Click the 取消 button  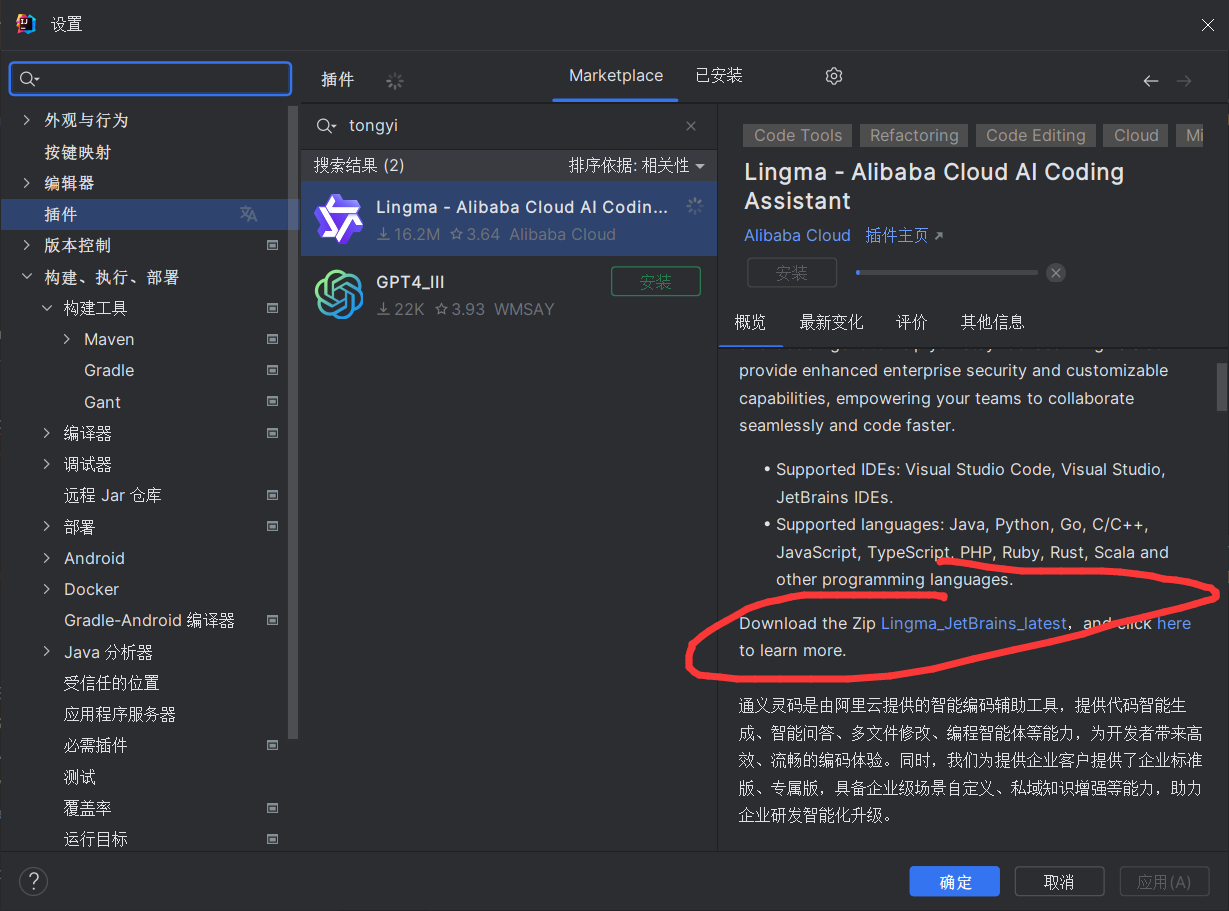click(x=1059, y=881)
